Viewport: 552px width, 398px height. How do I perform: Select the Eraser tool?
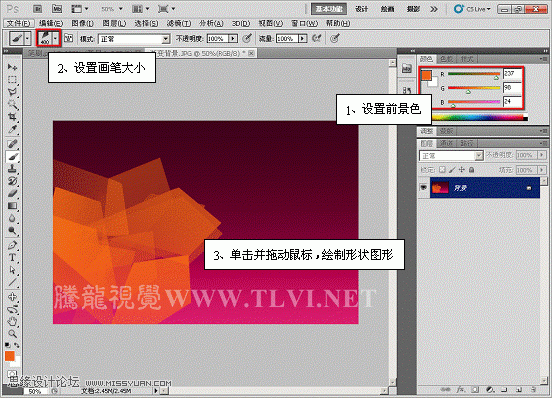coord(12,193)
